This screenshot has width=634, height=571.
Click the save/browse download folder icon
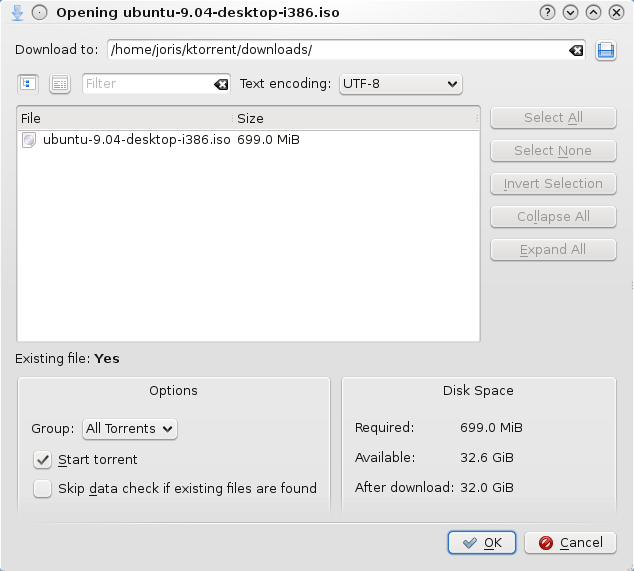pyautogui.click(x=605, y=50)
